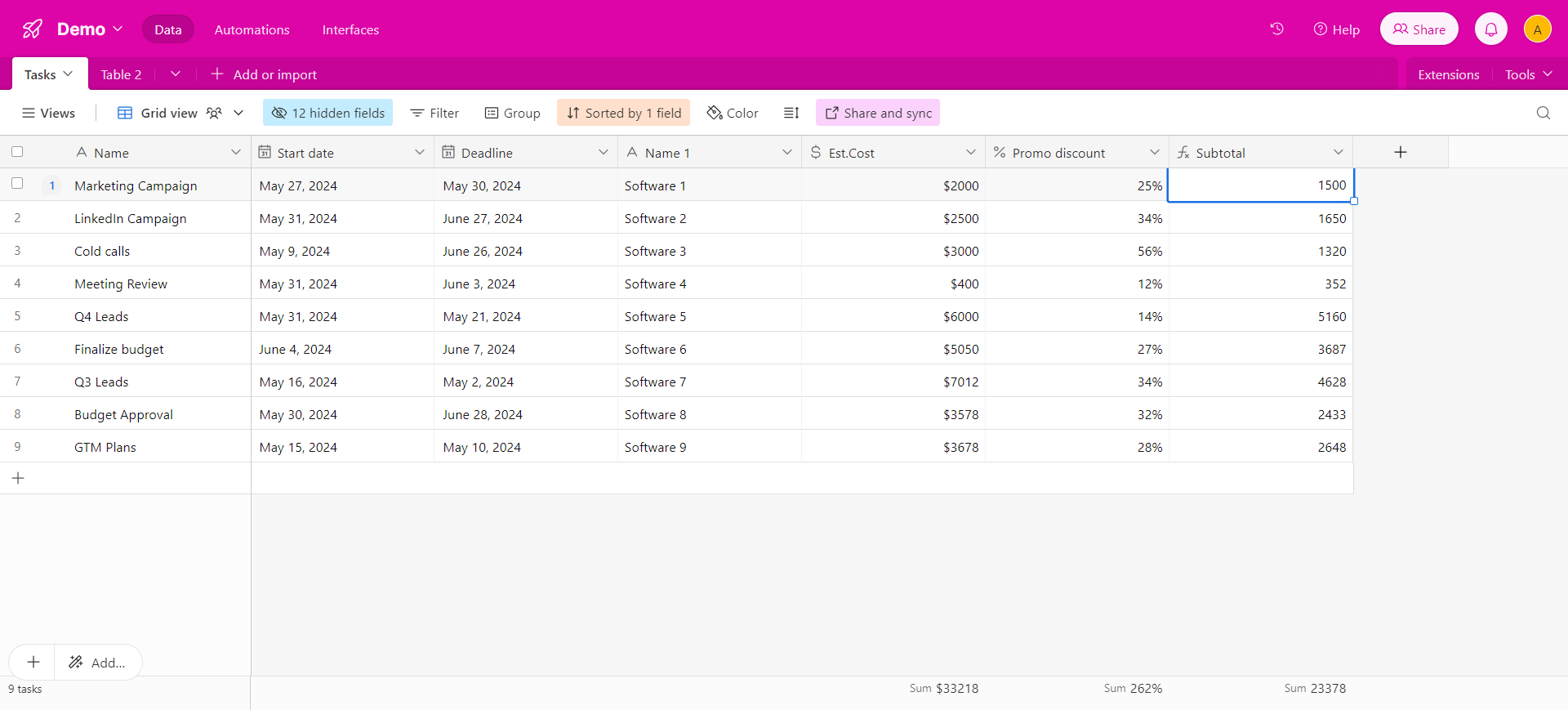
Task: Switch to the Interfaces tab
Action: pyautogui.click(x=351, y=29)
